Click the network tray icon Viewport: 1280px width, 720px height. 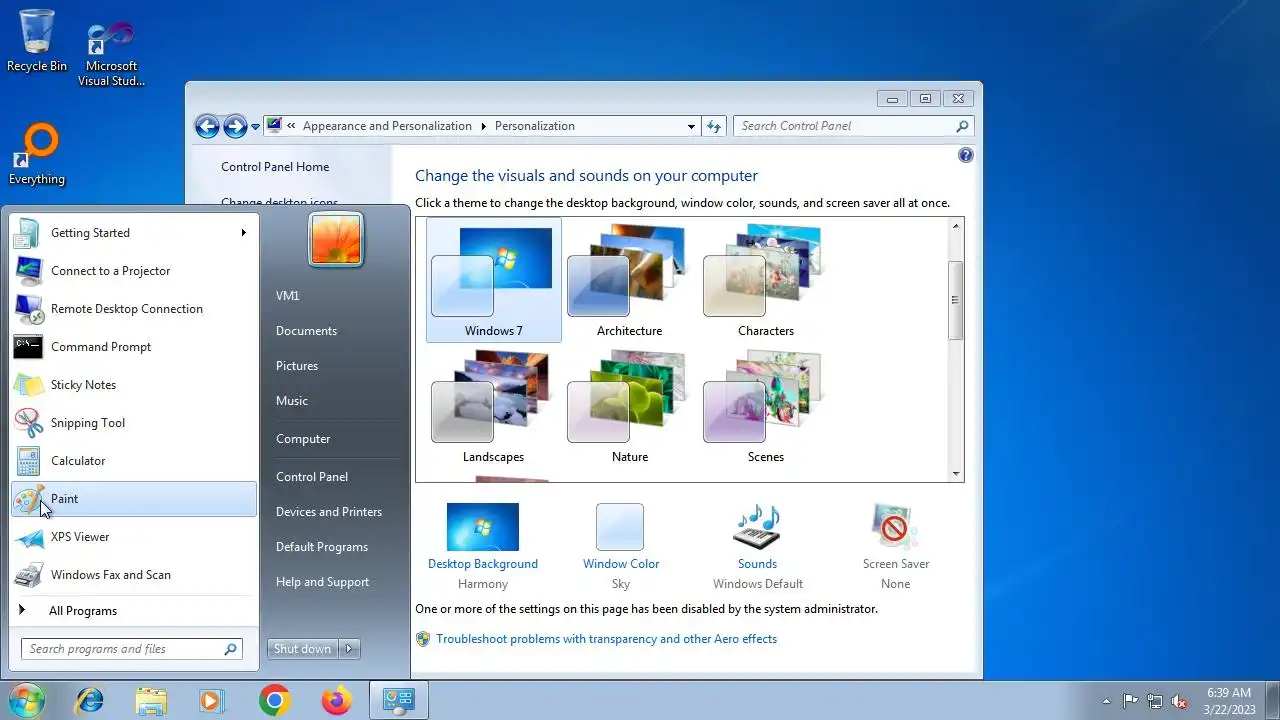pyautogui.click(x=1155, y=701)
